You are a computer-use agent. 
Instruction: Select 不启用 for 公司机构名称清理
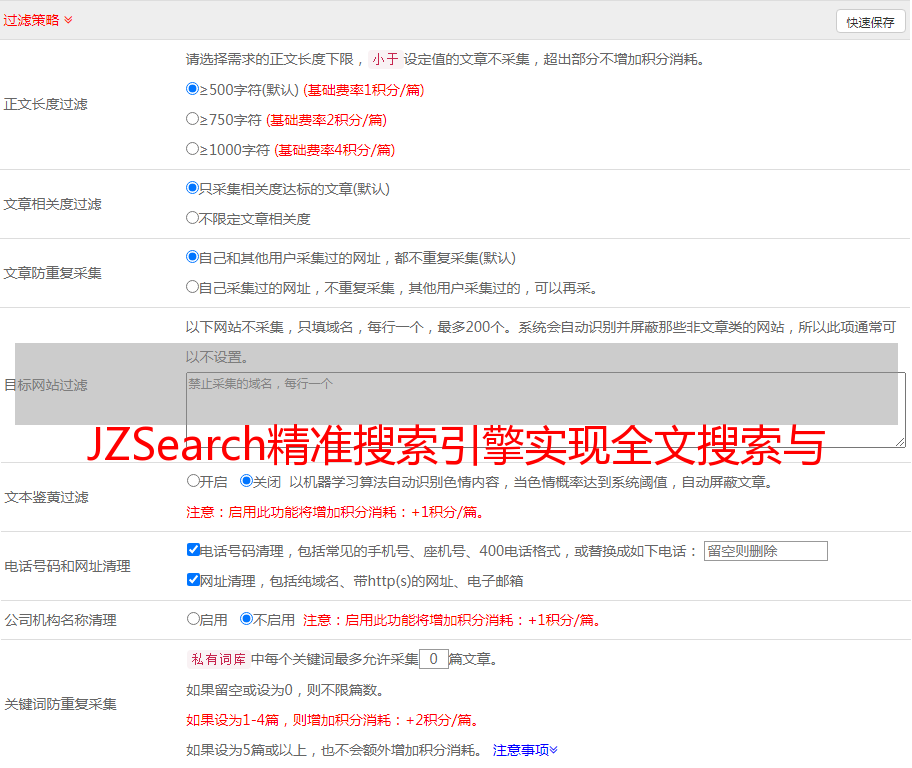[246, 619]
